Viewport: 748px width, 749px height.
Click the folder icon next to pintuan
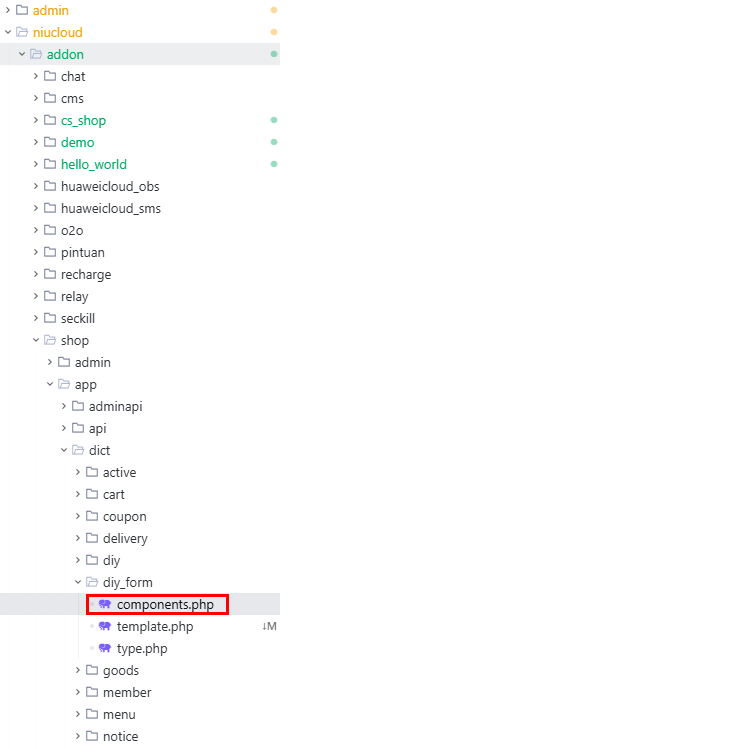[50, 252]
